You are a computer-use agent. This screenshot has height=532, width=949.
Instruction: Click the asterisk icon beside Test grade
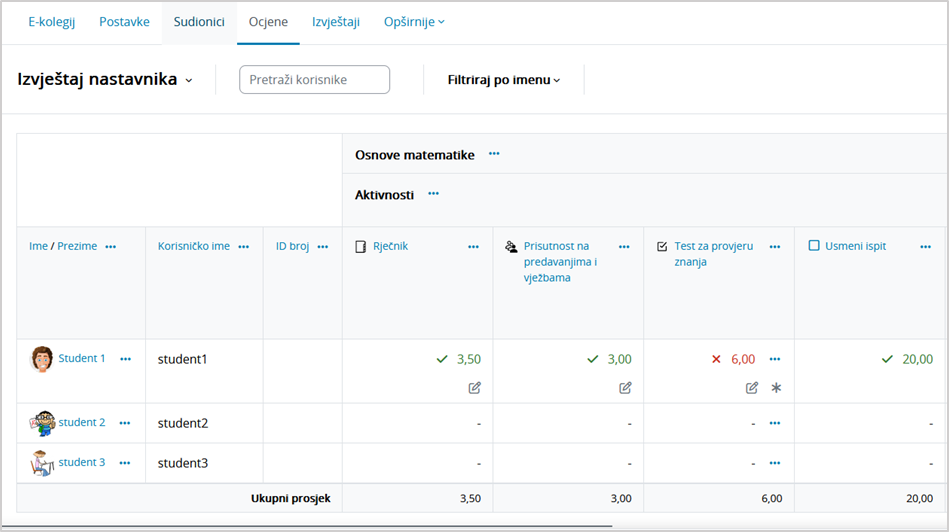click(776, 388)
